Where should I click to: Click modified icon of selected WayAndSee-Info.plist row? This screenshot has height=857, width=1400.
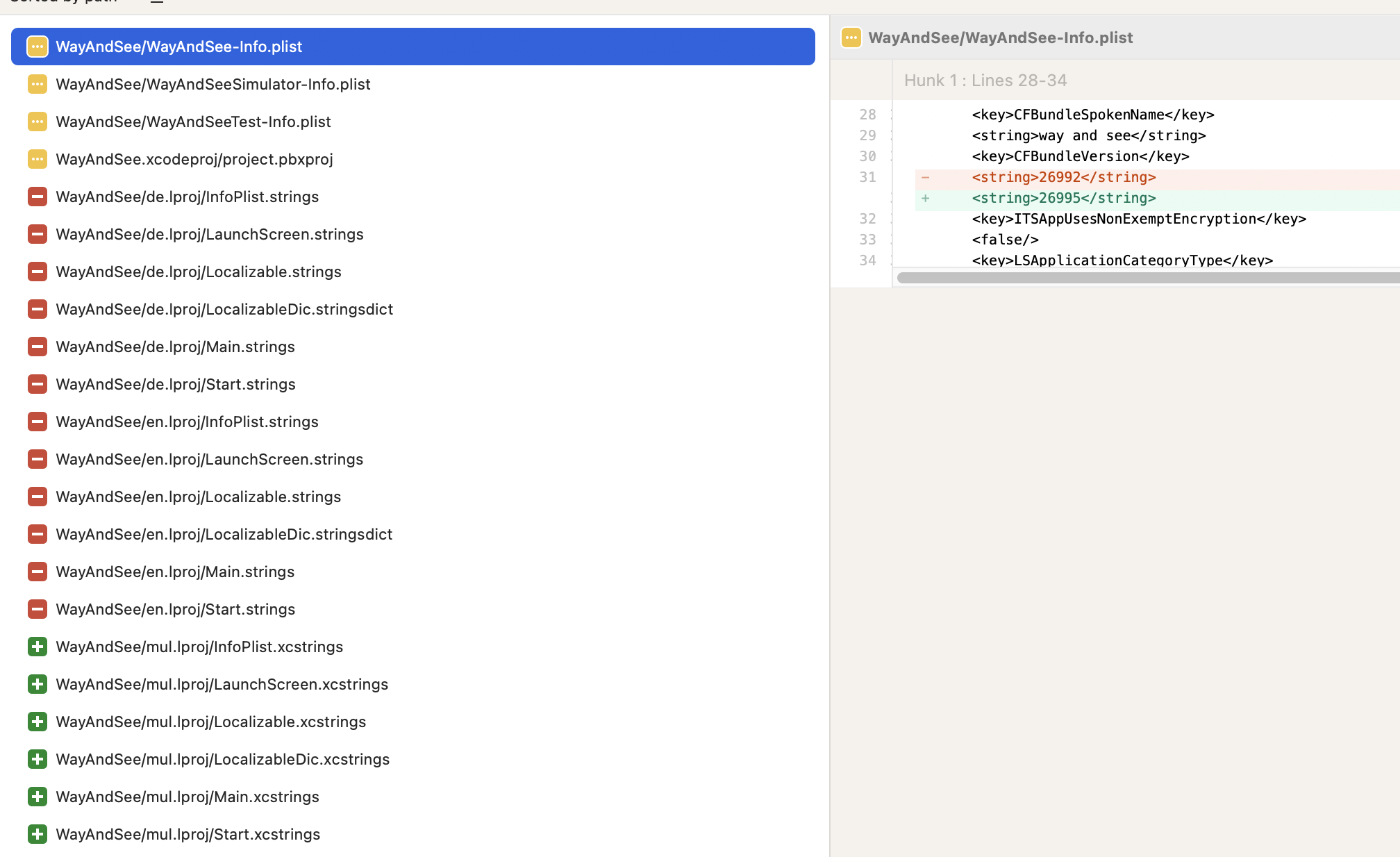tap(37, 47)
